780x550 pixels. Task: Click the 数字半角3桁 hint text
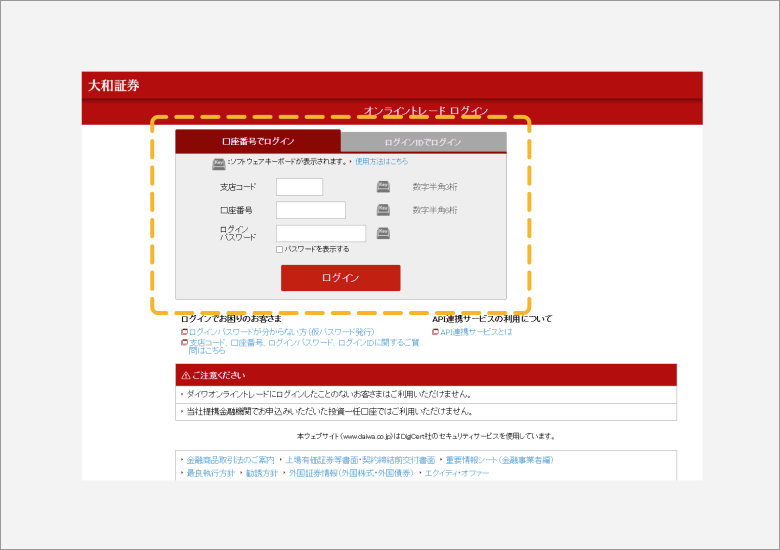tap(435, 187)
